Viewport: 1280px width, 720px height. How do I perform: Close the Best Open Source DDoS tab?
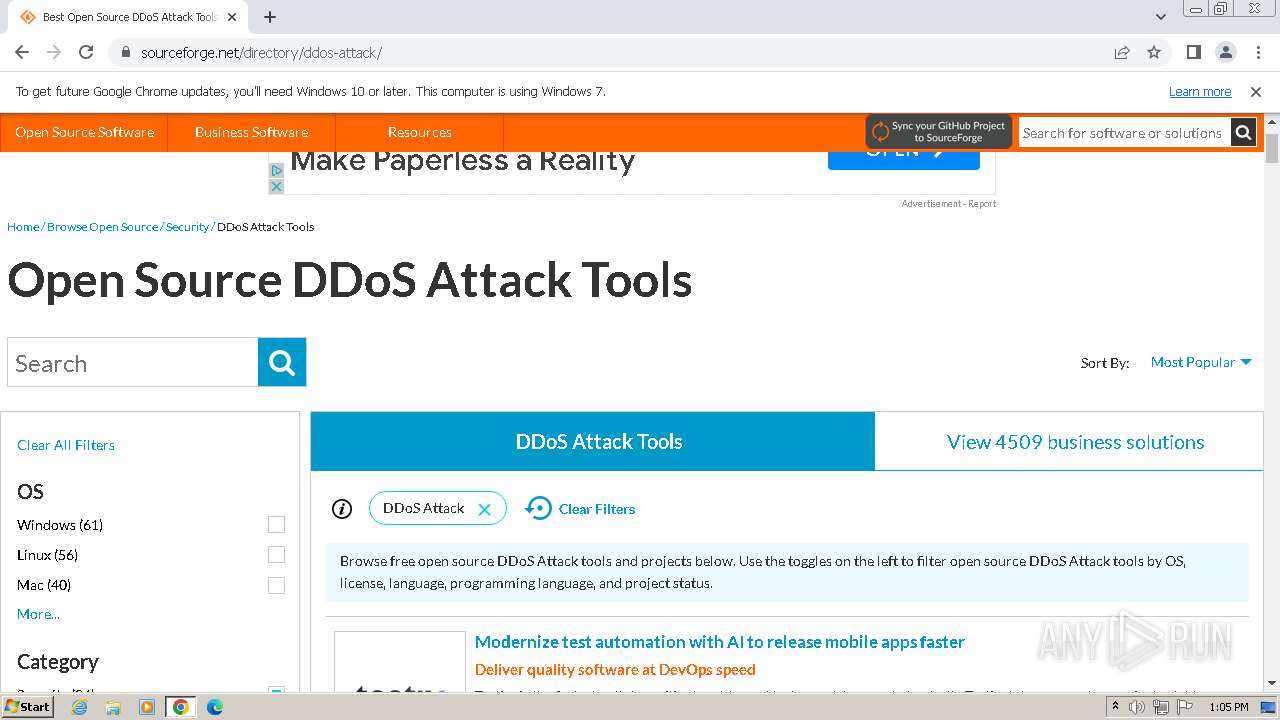pos(232,17)
